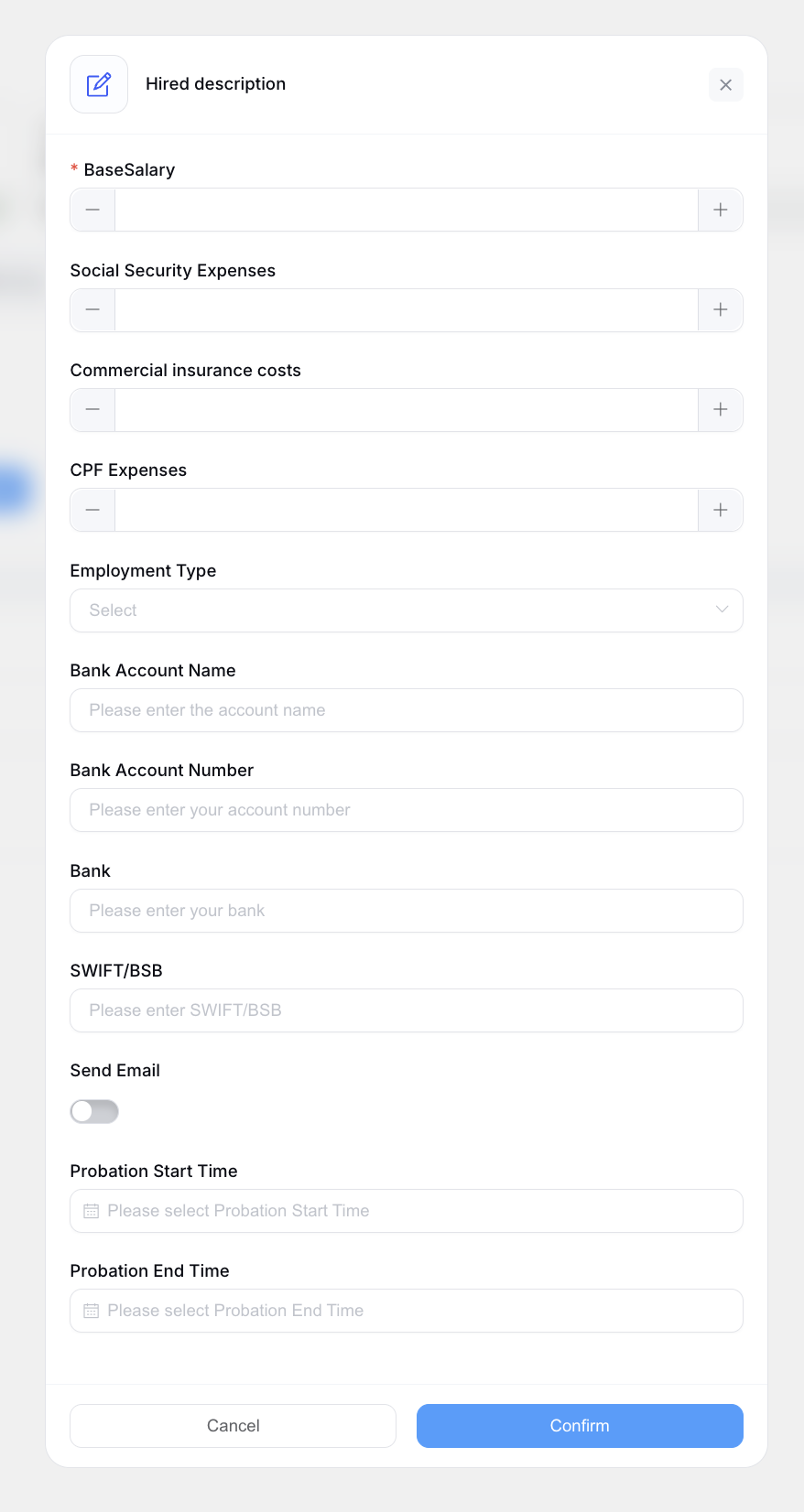804x1512 pixels.
Task: Open the Probation Start Time date picker
Action: pyautogui.click(x=406, y=1211)
